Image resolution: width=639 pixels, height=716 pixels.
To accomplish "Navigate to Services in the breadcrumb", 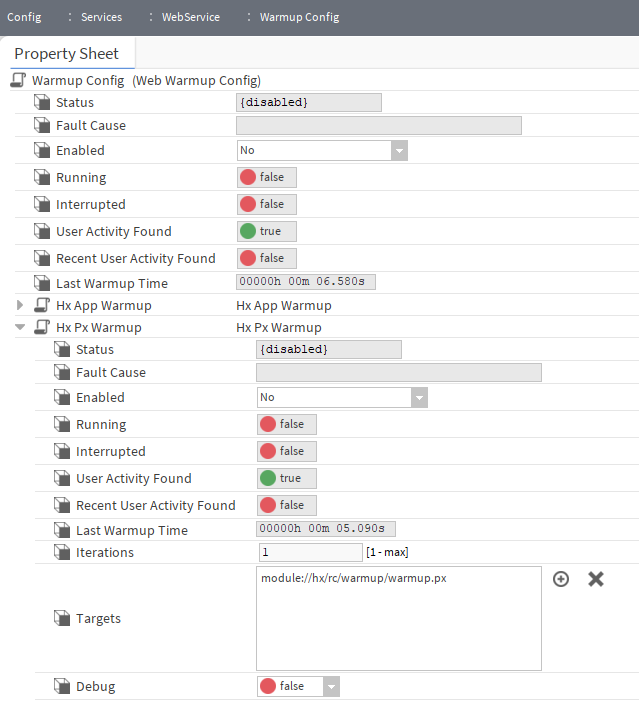I will (x=101, y=17).
